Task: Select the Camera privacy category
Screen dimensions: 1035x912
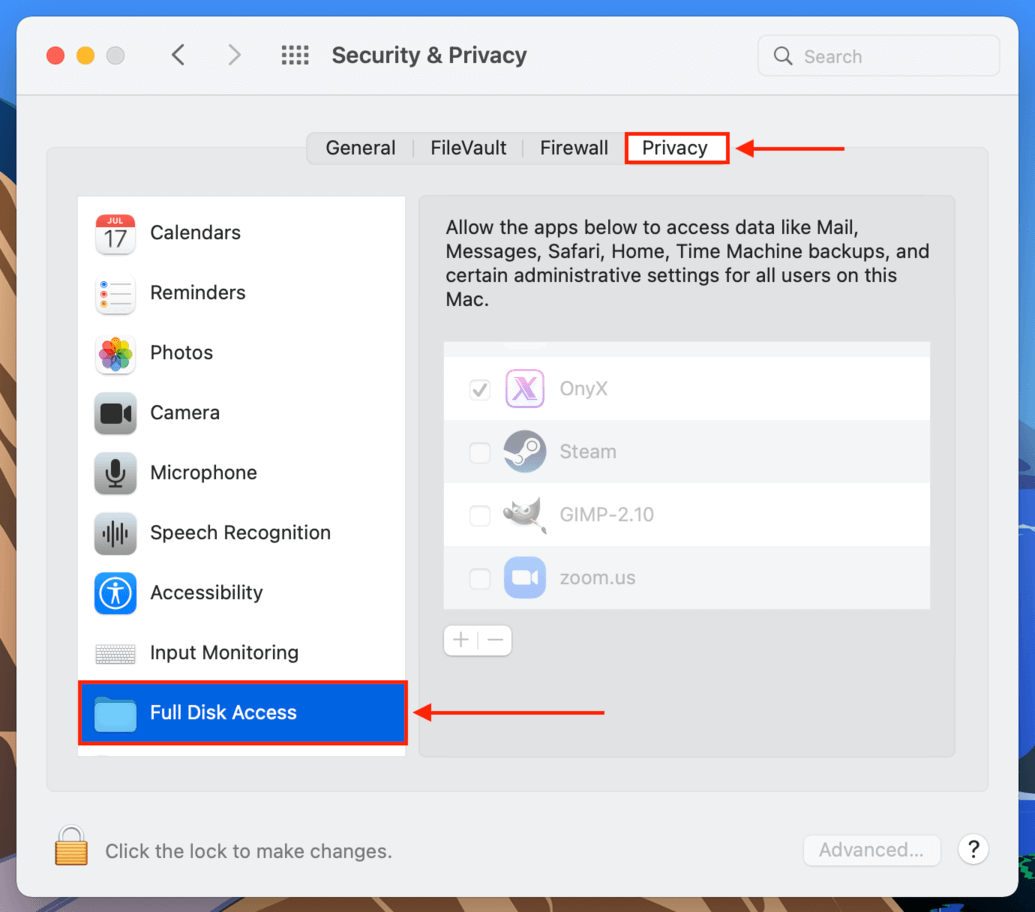Action: (241, 413)
